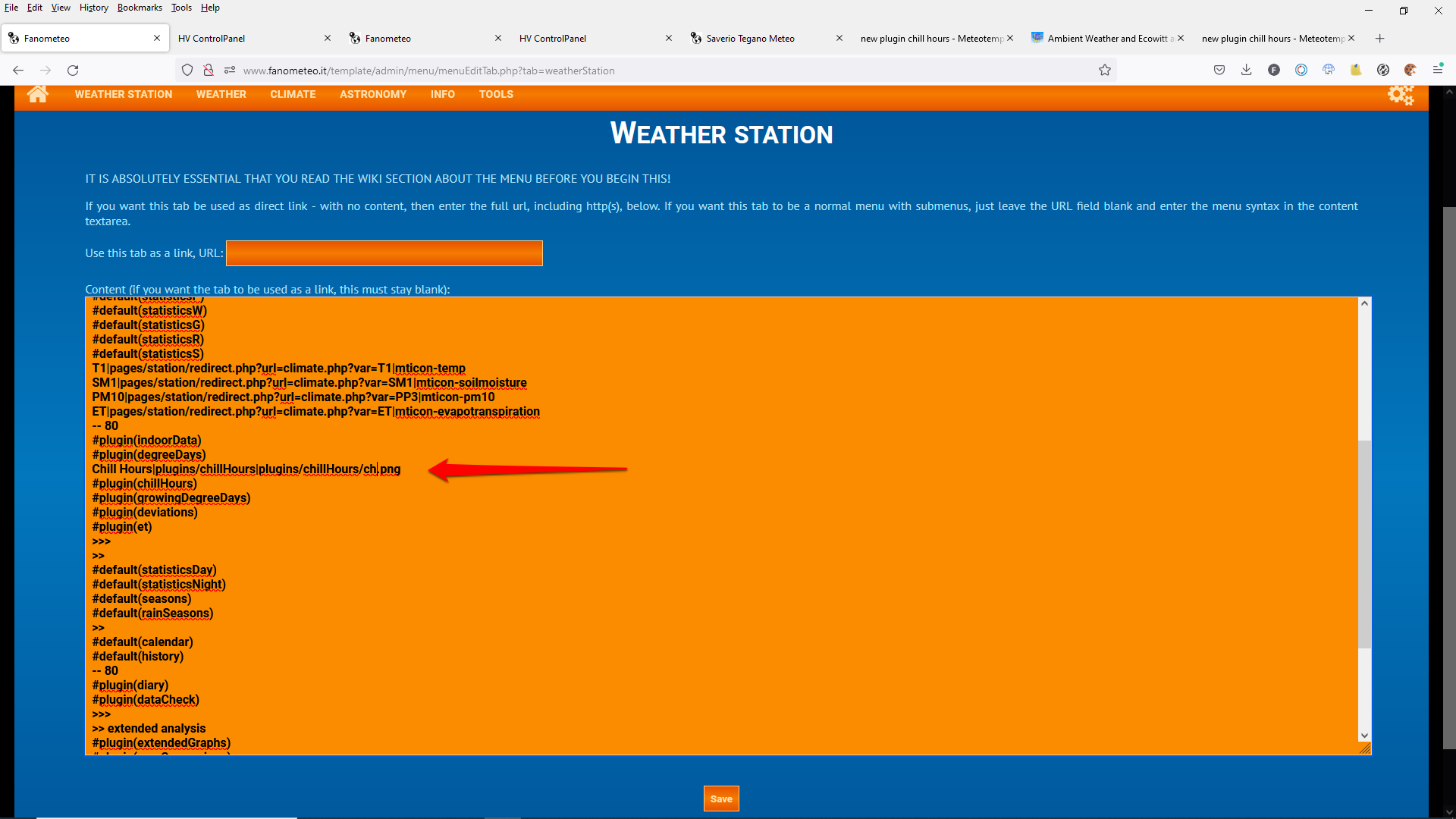Screen dimensions: 1456x819
Task: Click the #default(rainSeasons) line
Action: pyautogui.click(x=152, y=613)
